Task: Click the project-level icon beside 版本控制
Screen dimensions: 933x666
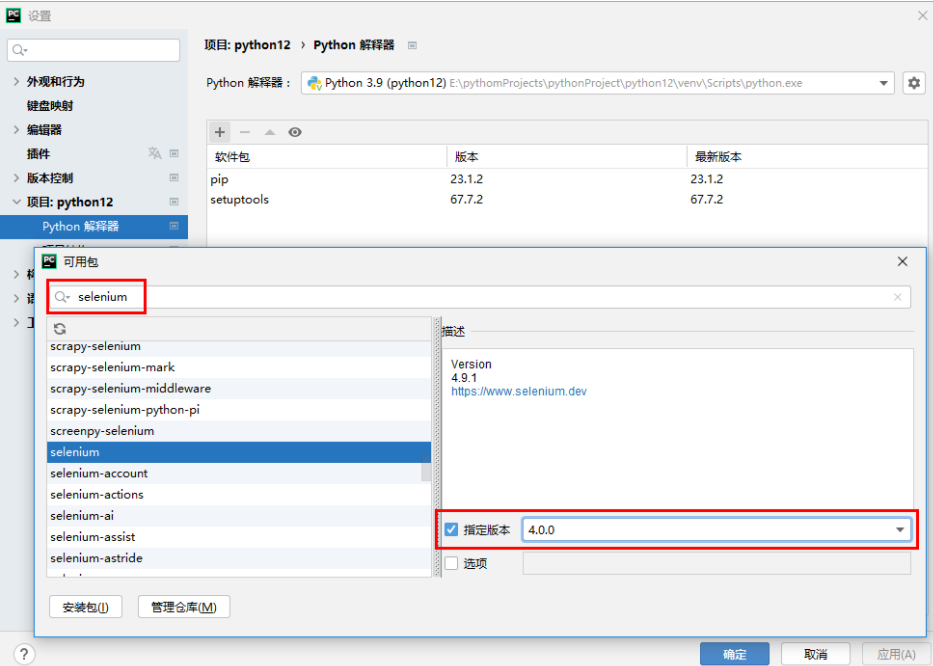Action: (174, 177)
